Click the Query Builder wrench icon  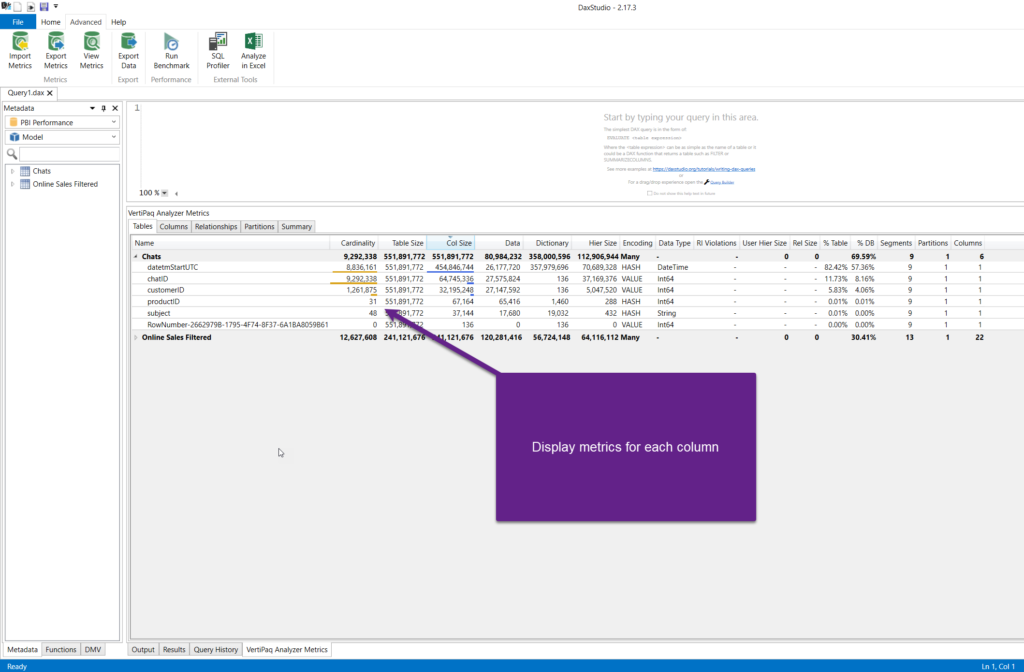pyautogui.click(x=707, y=182)
